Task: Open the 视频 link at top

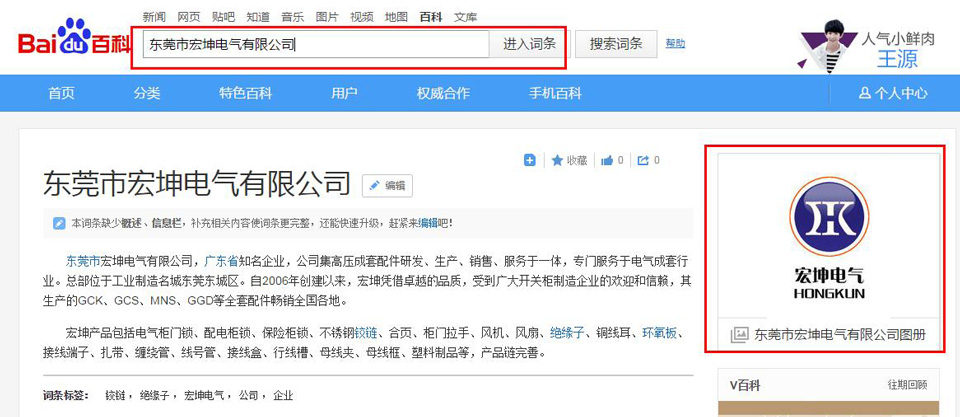Action: [362, 17]
